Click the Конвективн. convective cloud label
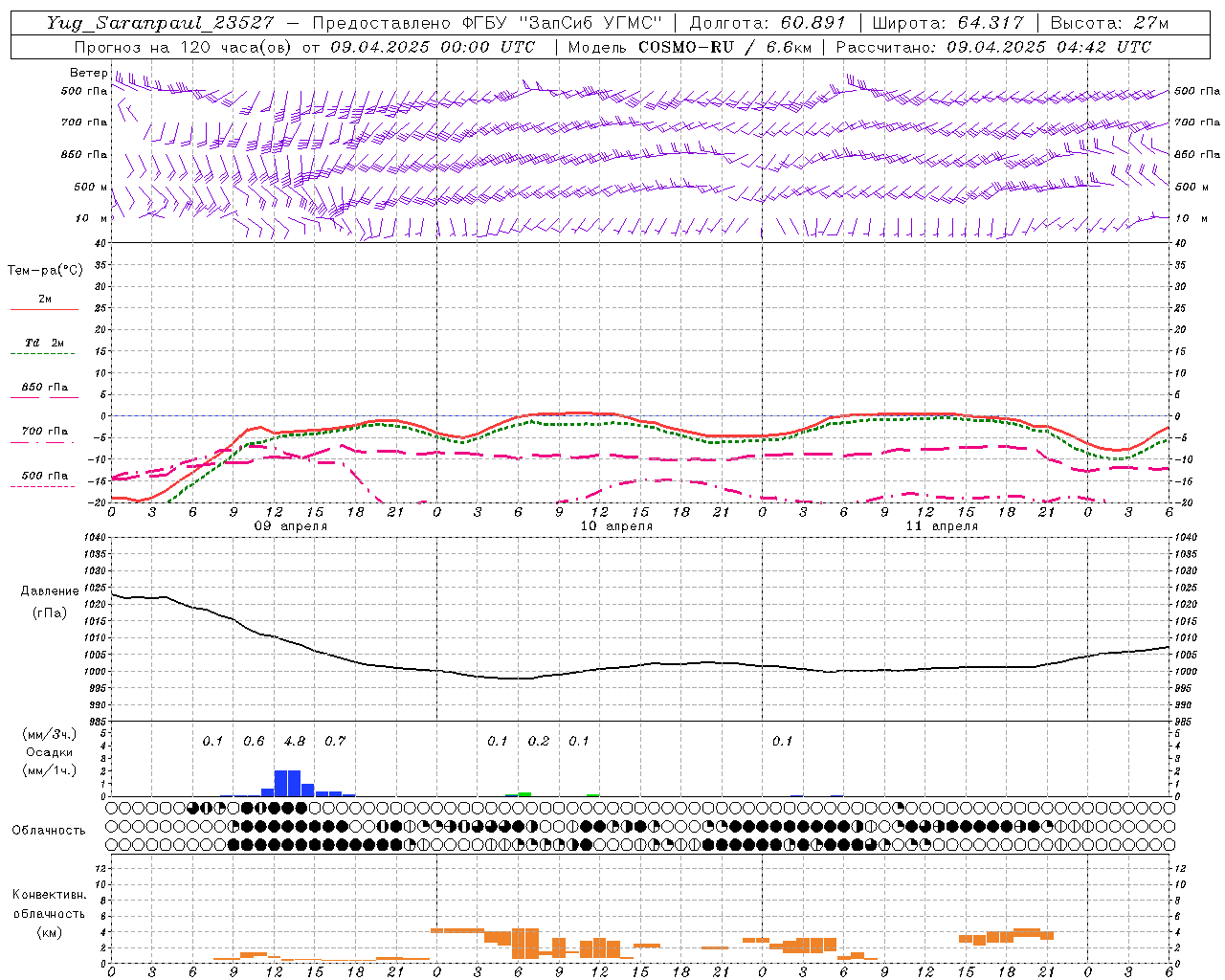This screenshot has height=980, width=1225. click(49, 895)
